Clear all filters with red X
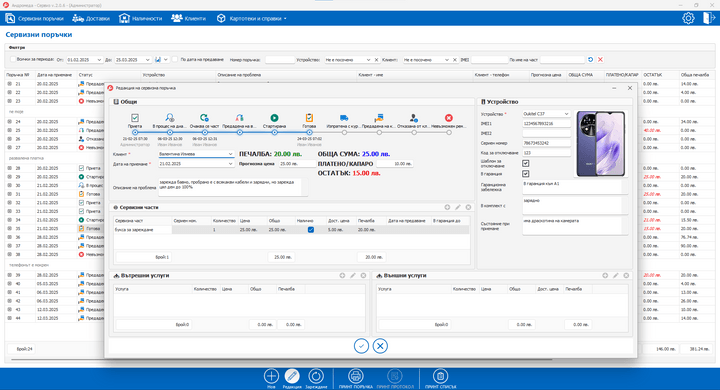Image resolution: width=720 pixels, height=390 pixels. [x=600, y=60]
